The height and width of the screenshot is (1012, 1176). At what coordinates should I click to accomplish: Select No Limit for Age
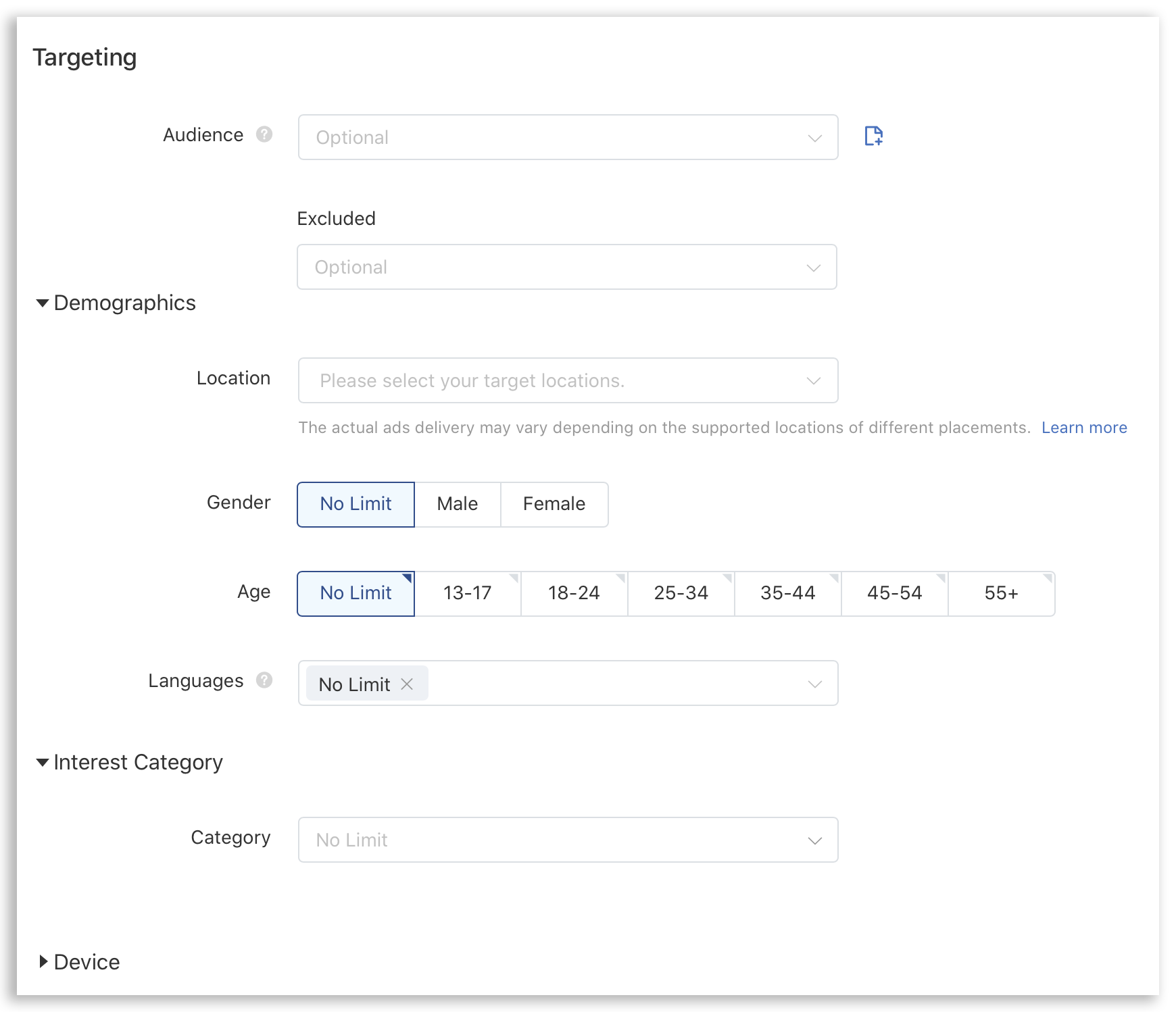356,593
